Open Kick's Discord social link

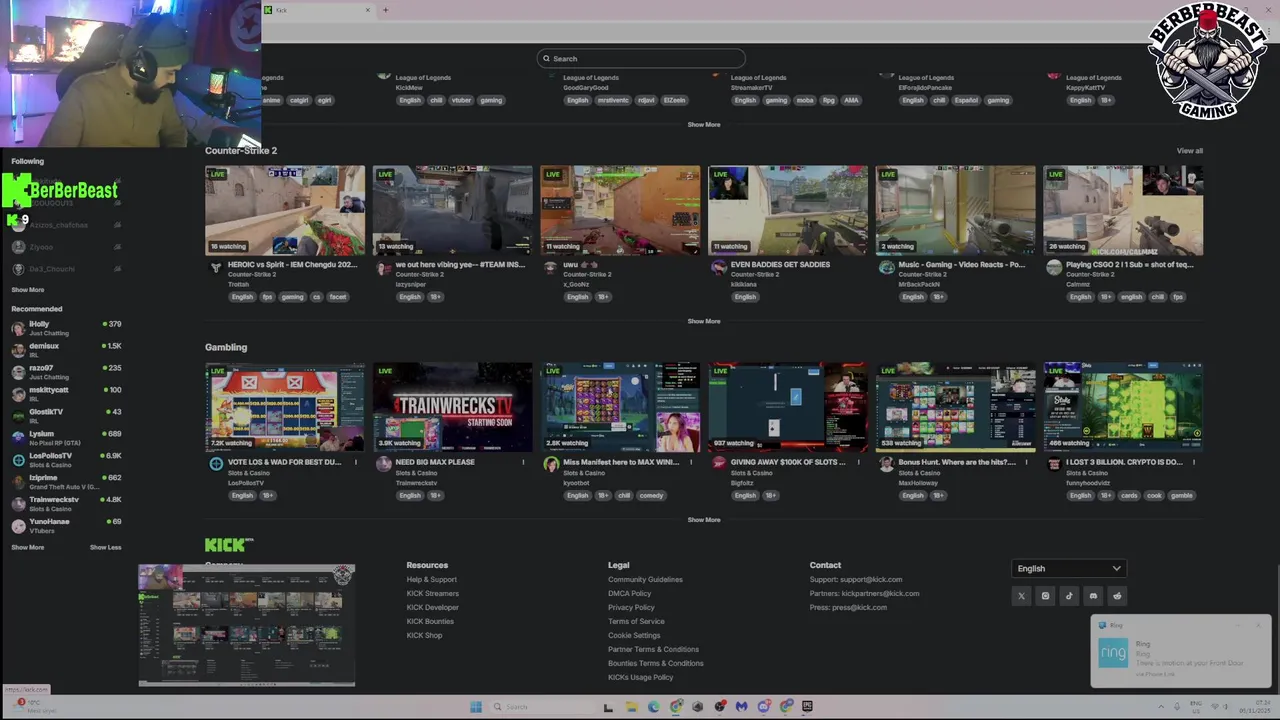pos(1093,596)
